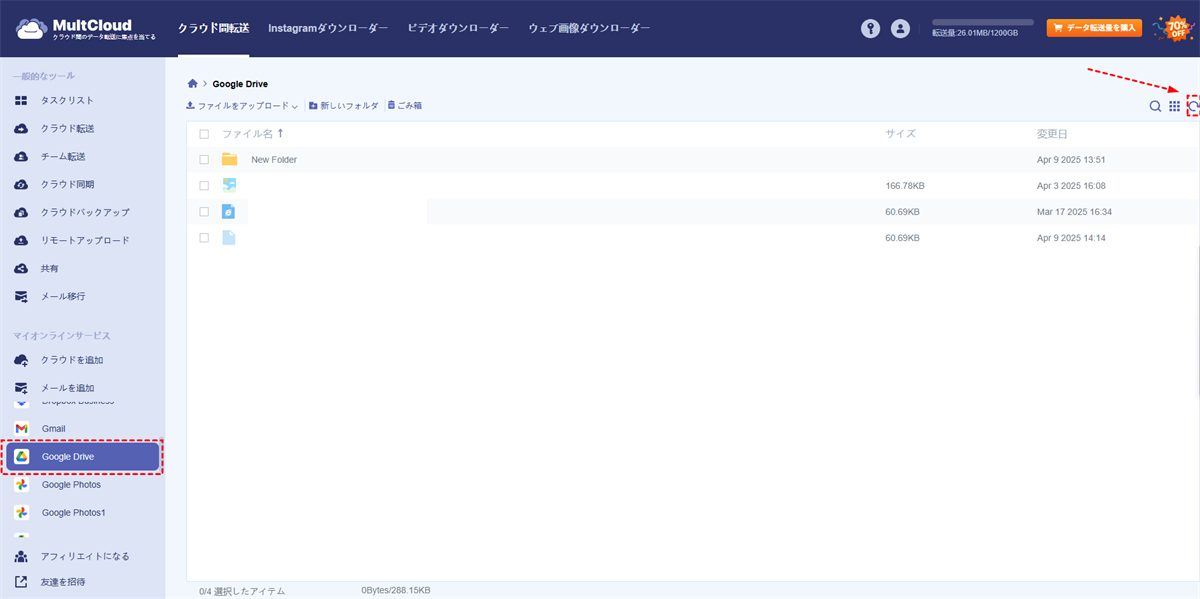
Task: Click the refresh icon
Action: click(1194, 106)
